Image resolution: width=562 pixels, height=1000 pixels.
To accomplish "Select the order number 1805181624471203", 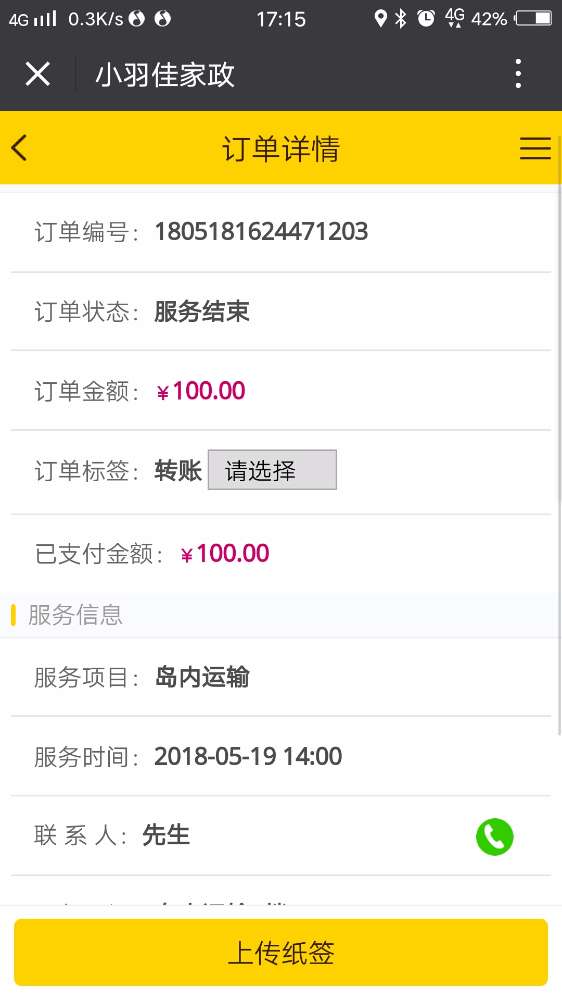I will [262, 232].
